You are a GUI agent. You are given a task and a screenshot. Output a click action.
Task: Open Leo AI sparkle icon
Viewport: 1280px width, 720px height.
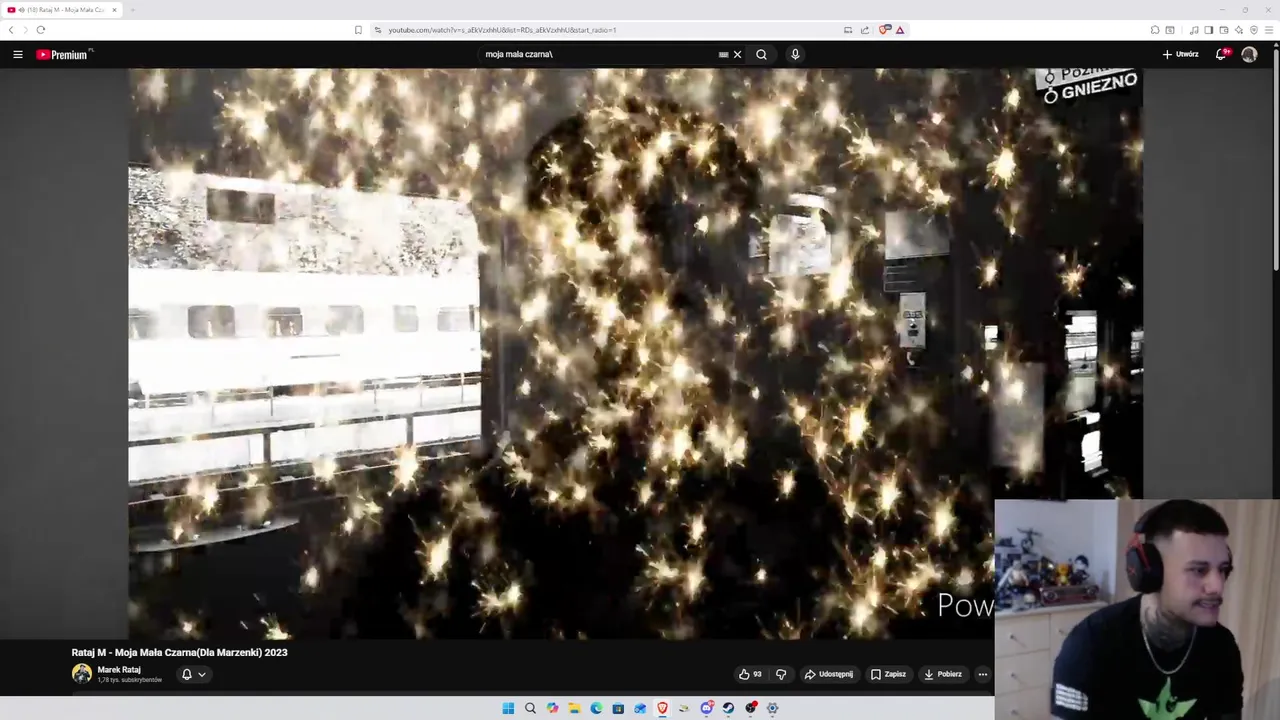pos(1239,30)
